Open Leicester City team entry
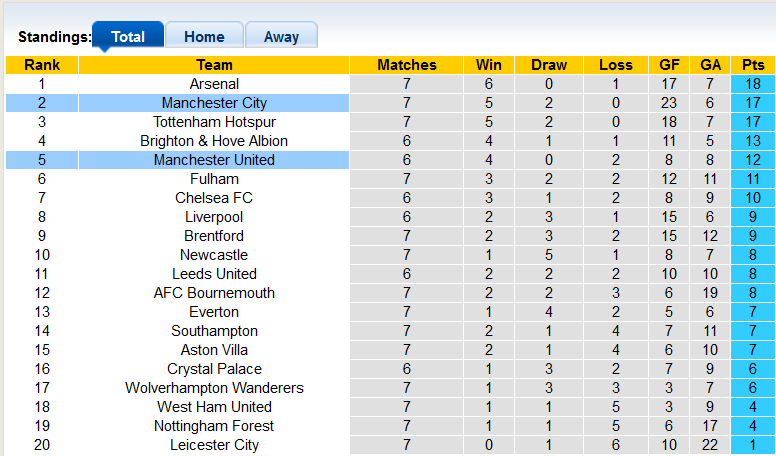776x456 pixels. [x=214, y=445]
